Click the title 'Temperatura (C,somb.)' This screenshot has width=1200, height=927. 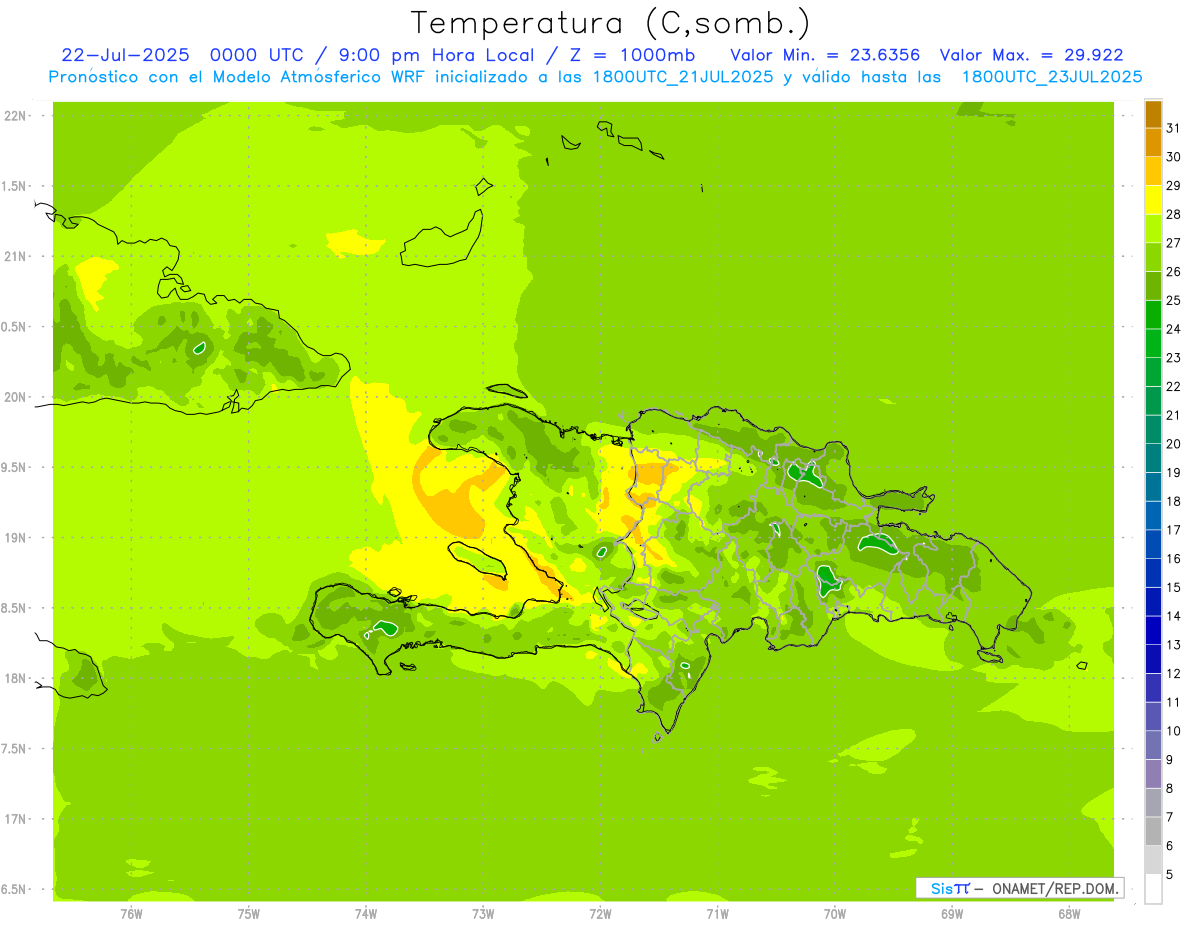[x=611, y=23]
